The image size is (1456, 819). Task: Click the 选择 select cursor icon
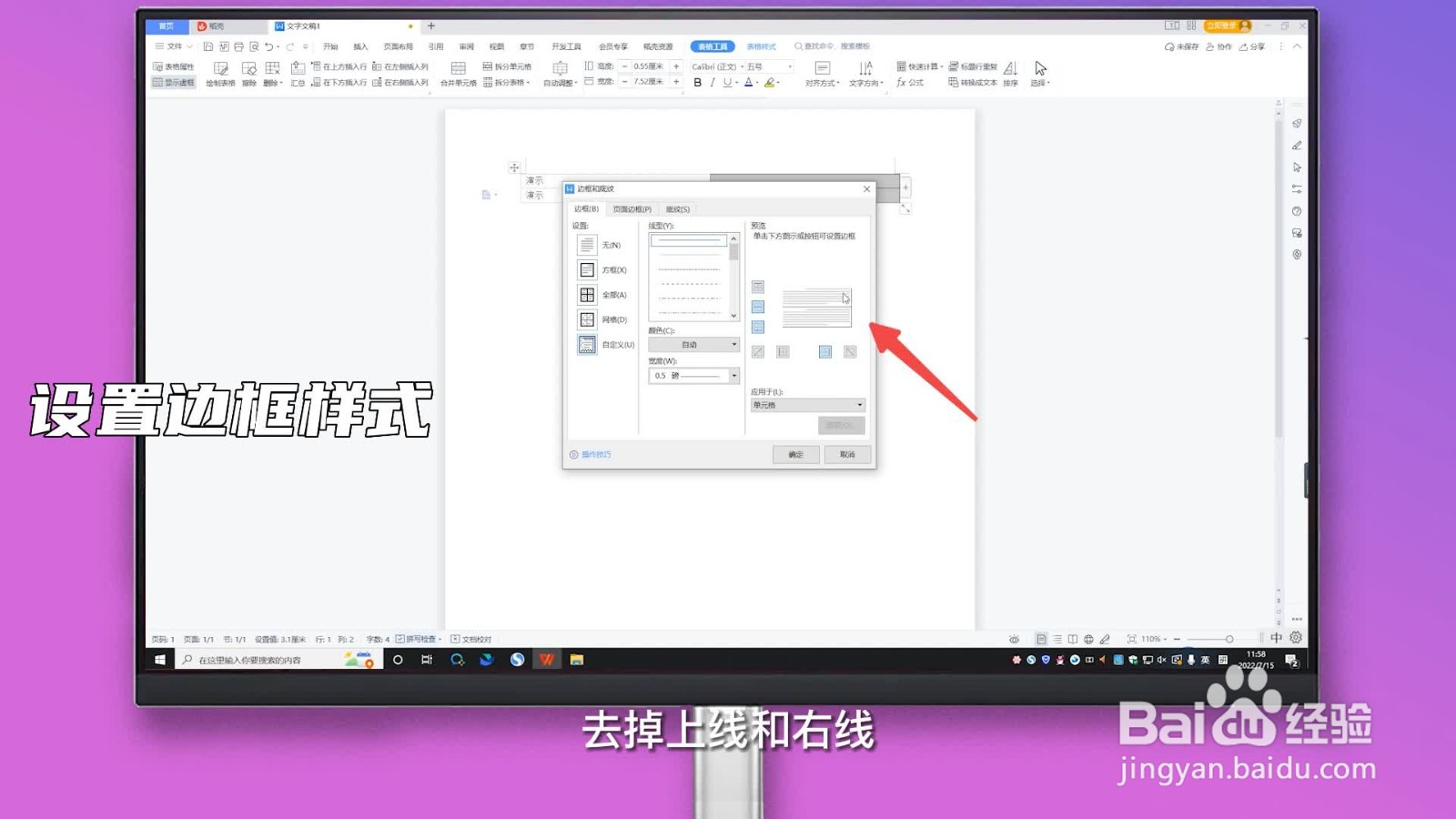click(1040, 75)
